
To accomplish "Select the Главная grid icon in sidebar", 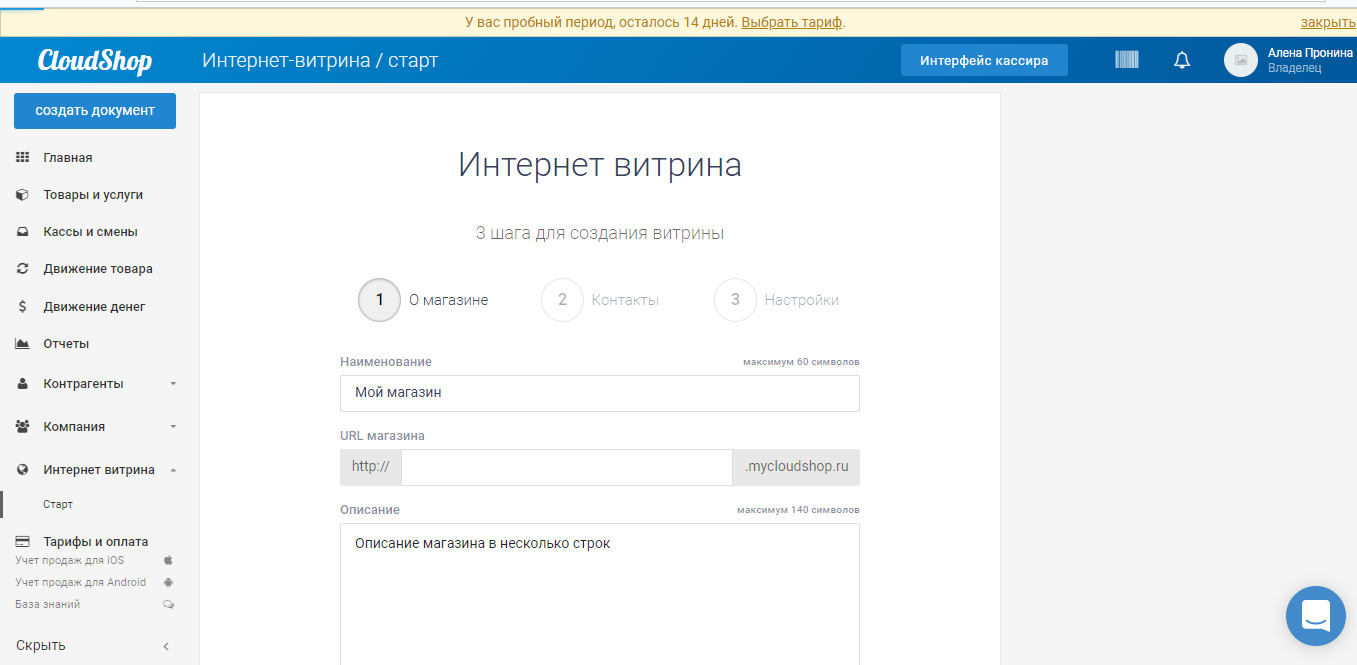I will tap(21, 156).
